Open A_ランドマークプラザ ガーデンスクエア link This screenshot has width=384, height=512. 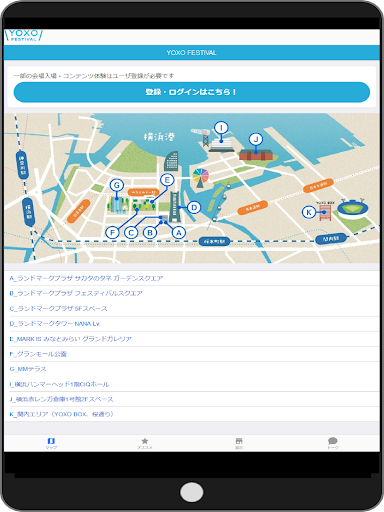[192, 278]
